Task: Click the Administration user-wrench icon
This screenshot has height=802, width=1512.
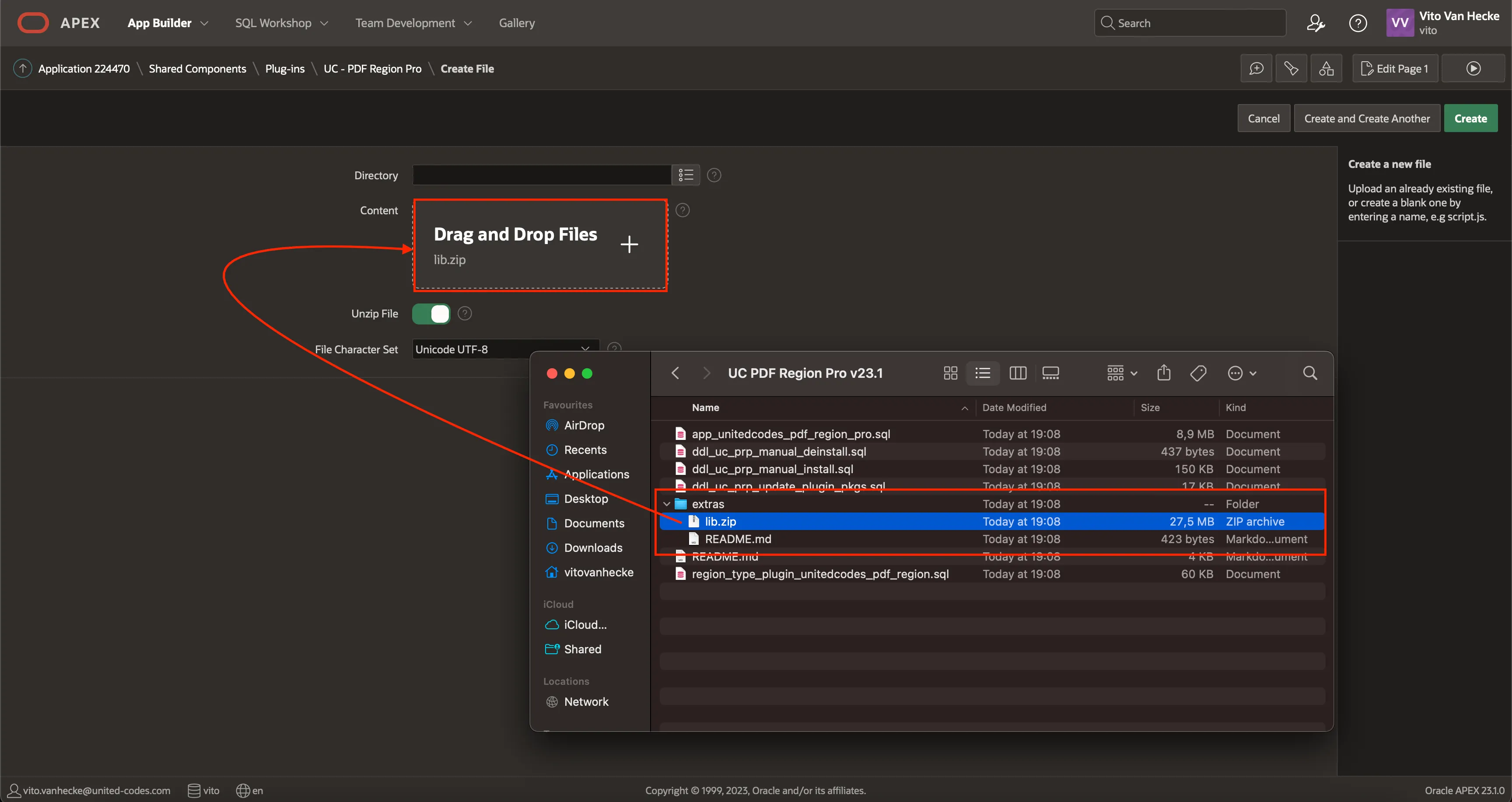Action: pos(1316,23)
